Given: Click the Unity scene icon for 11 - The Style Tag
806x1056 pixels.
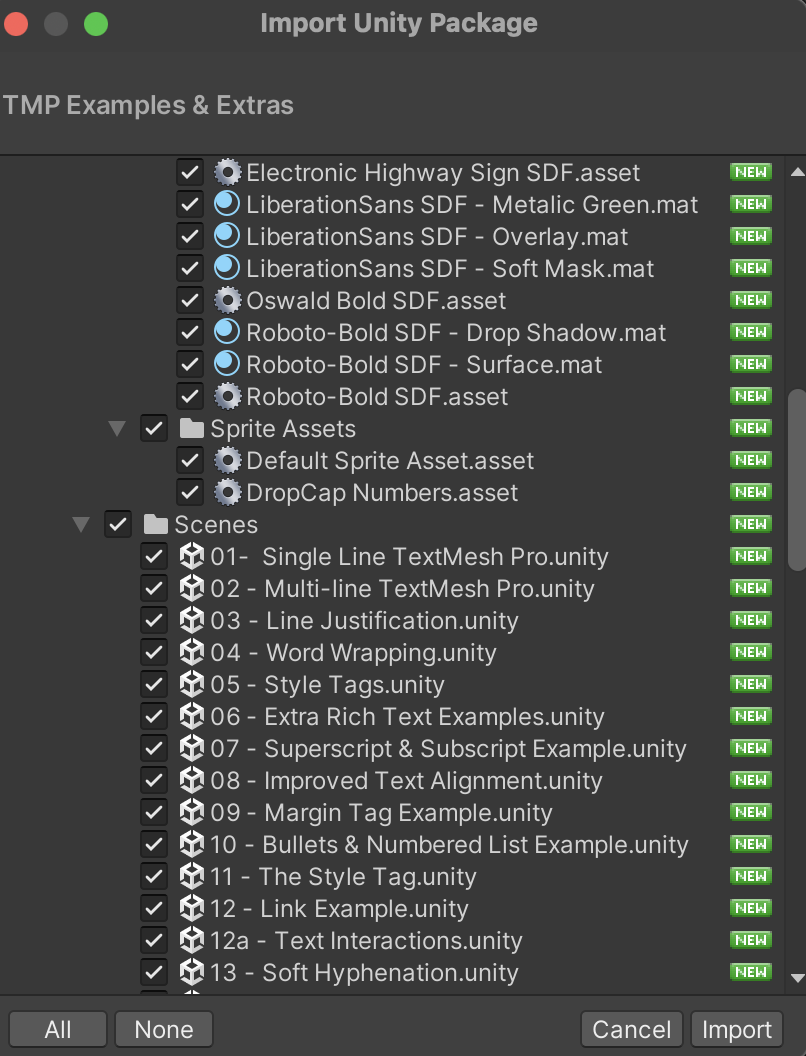Looking at the screenshot, I should point(192,876).
